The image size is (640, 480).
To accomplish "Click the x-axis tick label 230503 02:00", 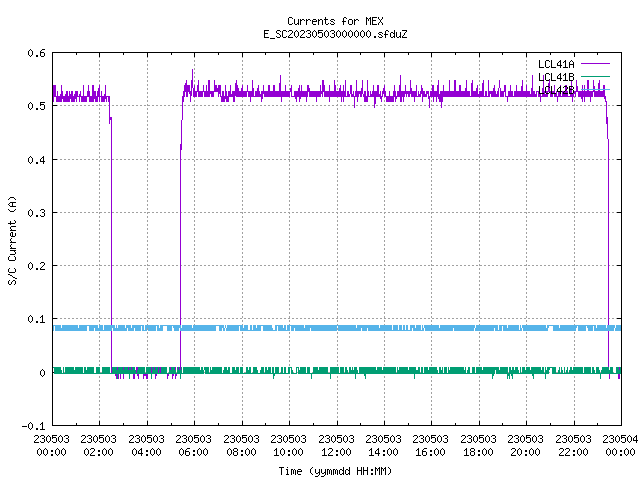I will [98, 446].
